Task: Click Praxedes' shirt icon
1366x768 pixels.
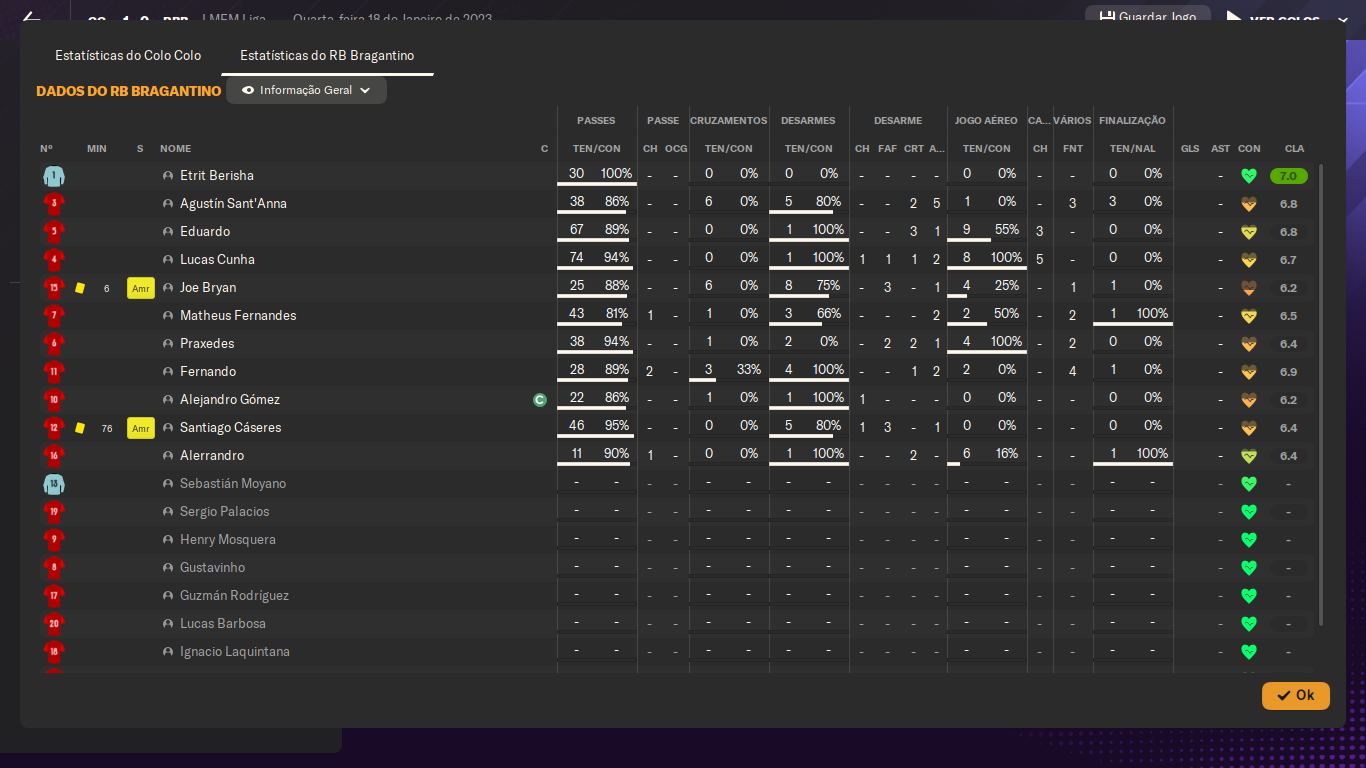Action: click(x=54, y=344)
